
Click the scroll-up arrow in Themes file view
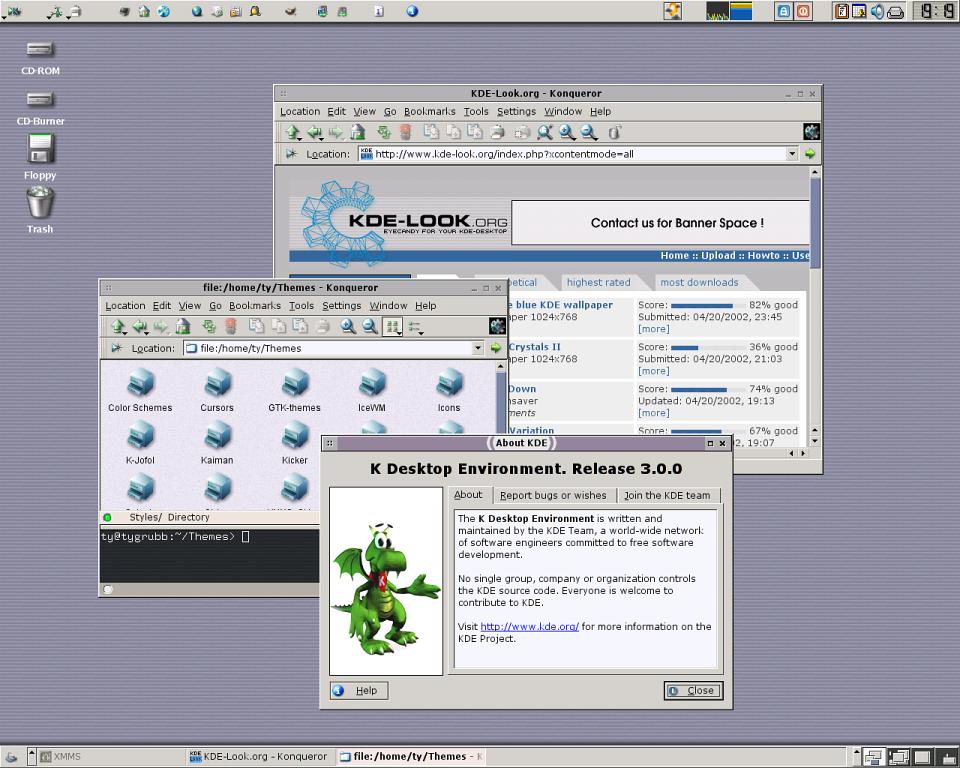[501, 367]
